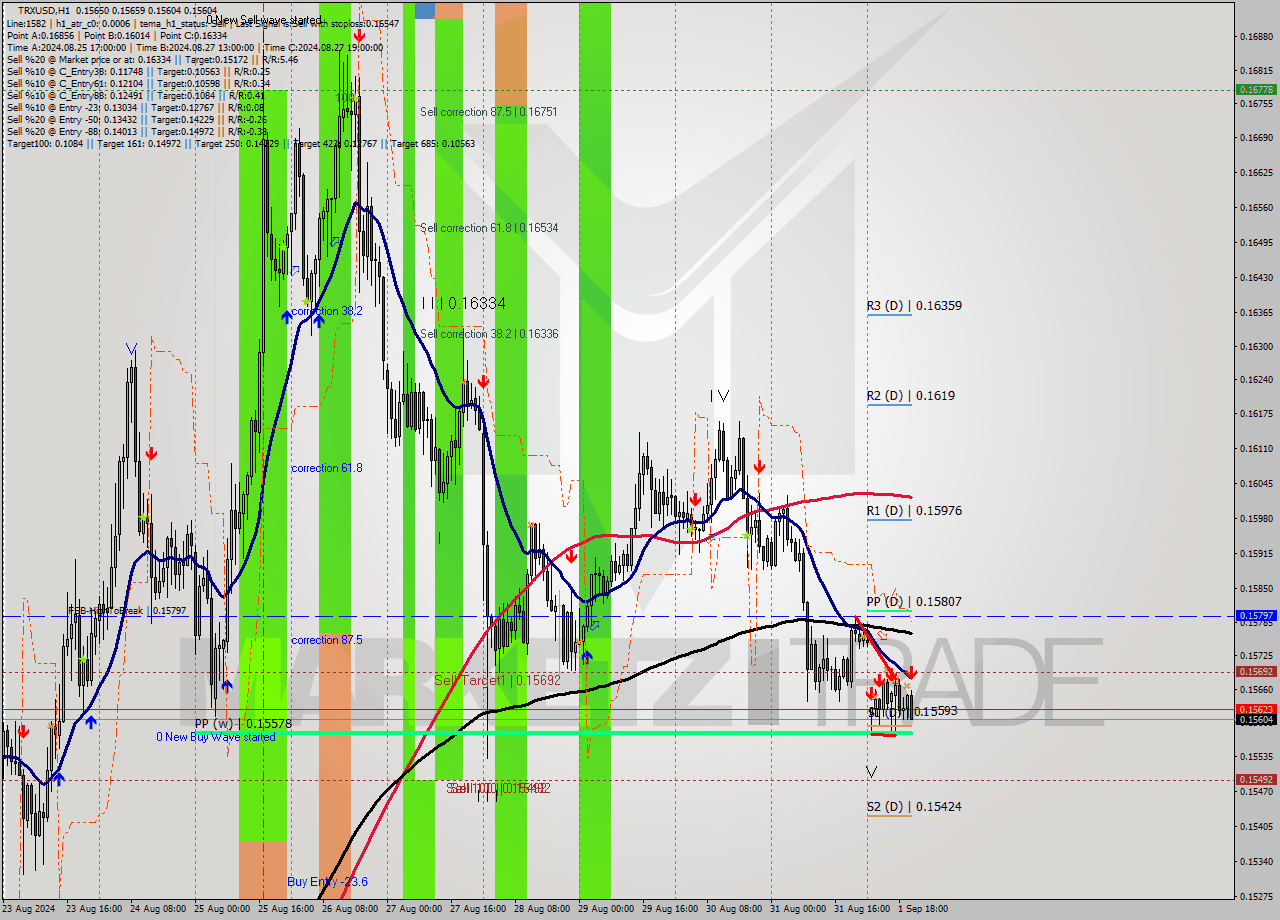The height and width of the screenshot is (920, 1280).
Task: Select the R2 (D) | 0.1619 pivot label
Action: click(910, 395)
